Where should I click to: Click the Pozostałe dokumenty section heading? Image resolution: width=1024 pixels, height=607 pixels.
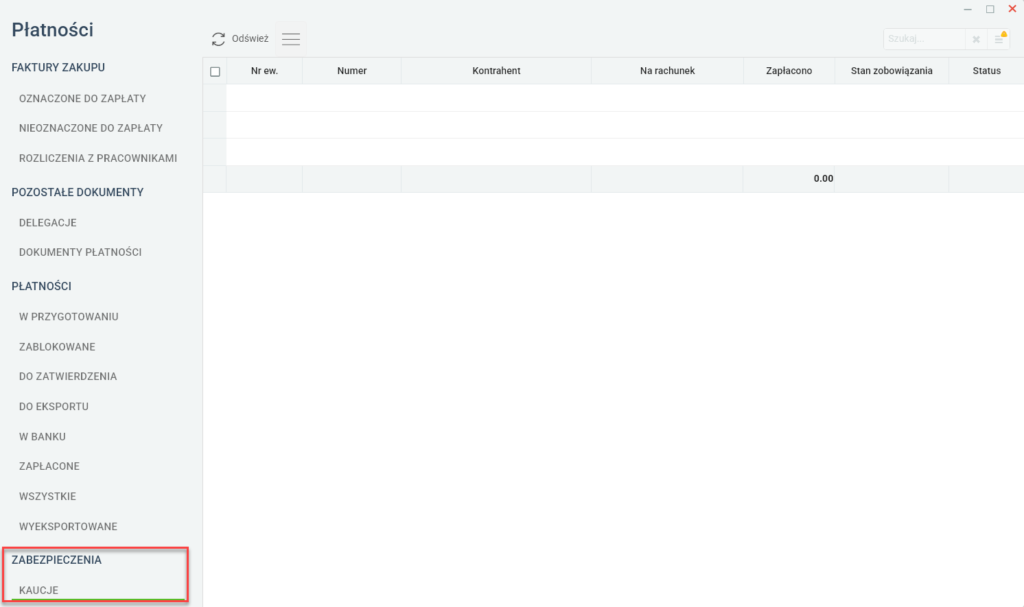point(77,192)
